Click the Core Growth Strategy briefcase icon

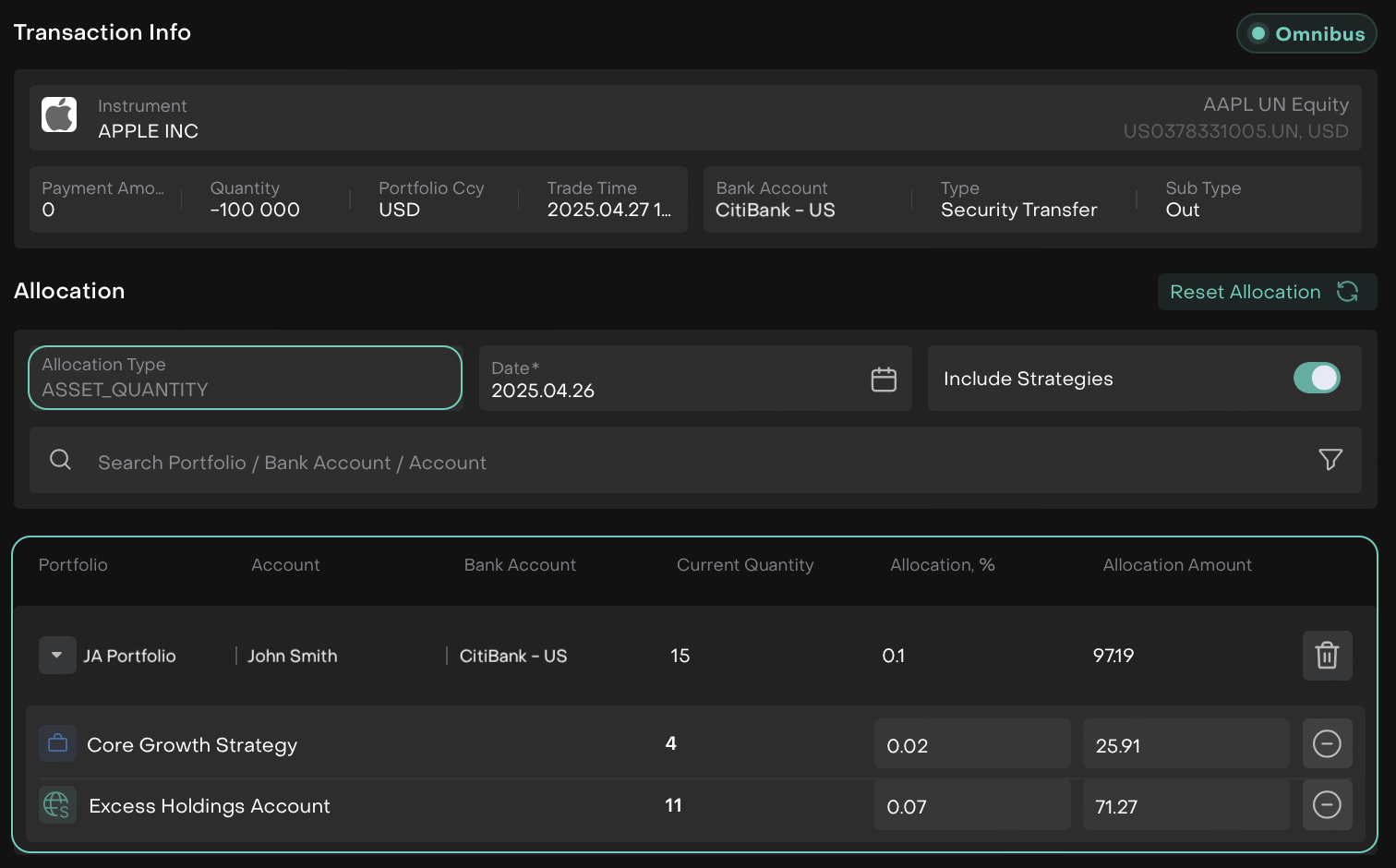(x=57, y=744)
